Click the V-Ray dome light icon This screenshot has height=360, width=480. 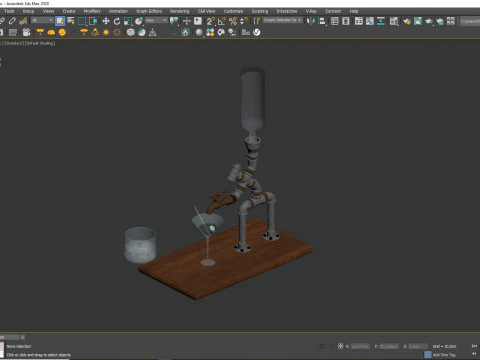(x=51, y=32)
